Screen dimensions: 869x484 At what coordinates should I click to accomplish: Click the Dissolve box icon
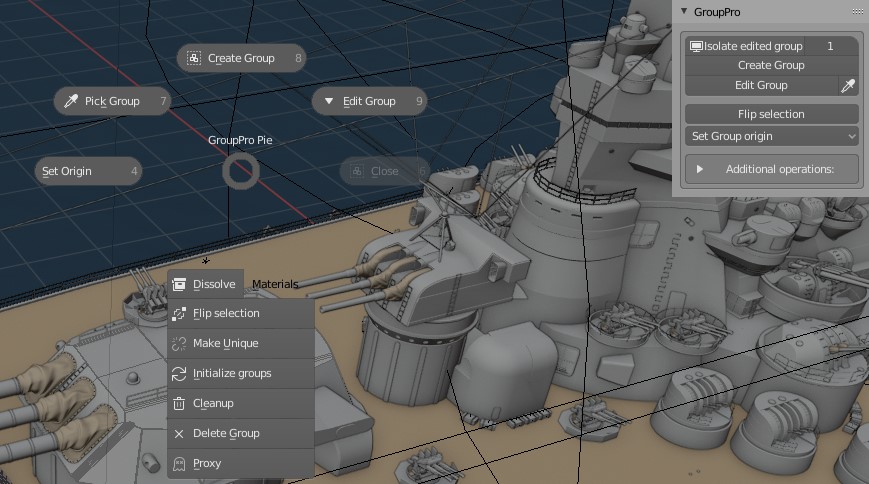[x=179, y=284]
